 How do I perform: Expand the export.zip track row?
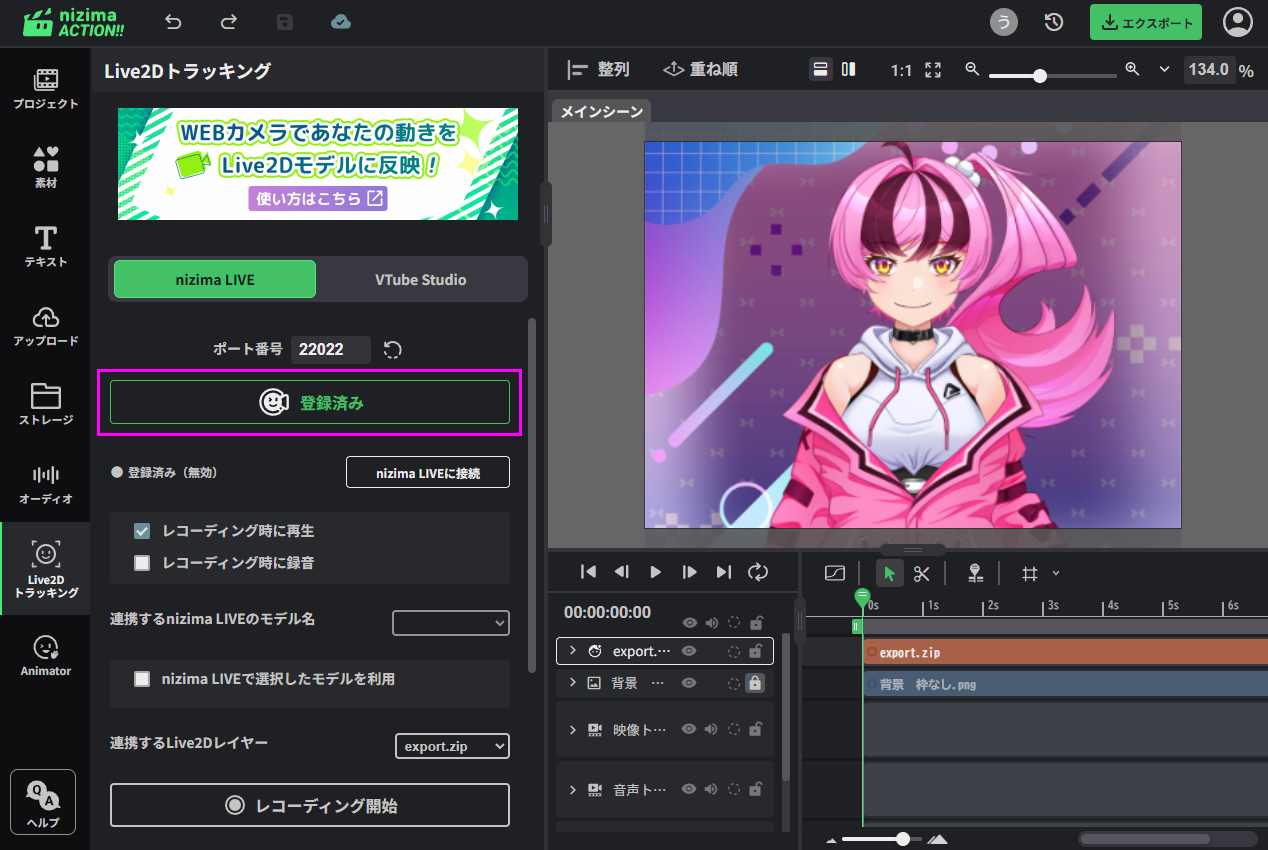click(573, 651)
